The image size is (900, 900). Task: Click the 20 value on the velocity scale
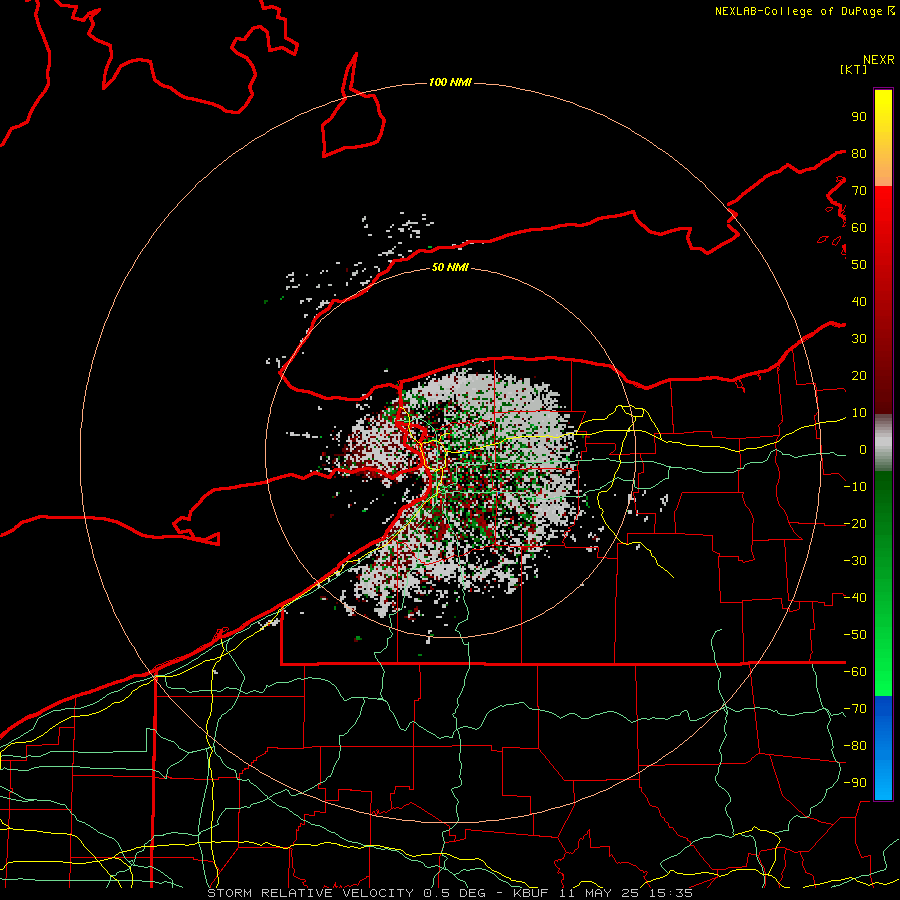(859, 375)
